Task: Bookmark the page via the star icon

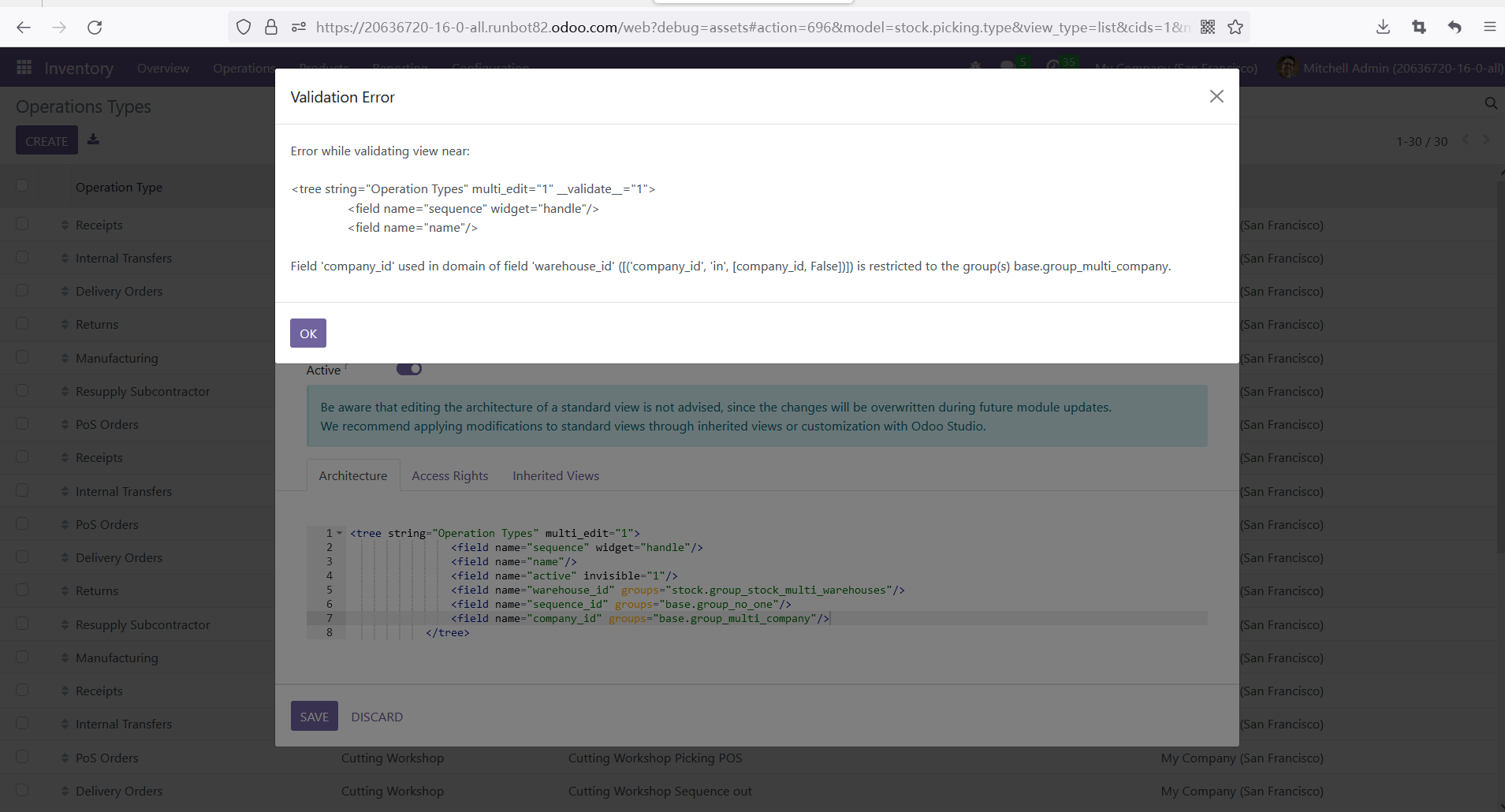Action: pos(1235,27)
